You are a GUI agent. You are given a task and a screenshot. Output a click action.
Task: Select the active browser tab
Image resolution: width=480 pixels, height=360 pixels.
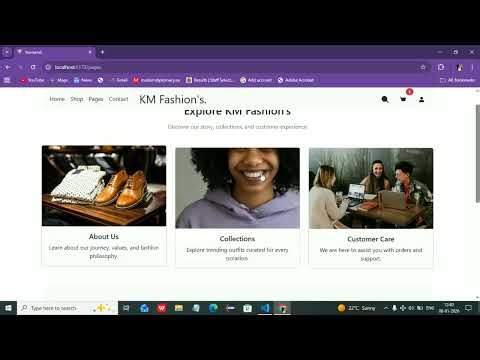click(x=55, y=52)
